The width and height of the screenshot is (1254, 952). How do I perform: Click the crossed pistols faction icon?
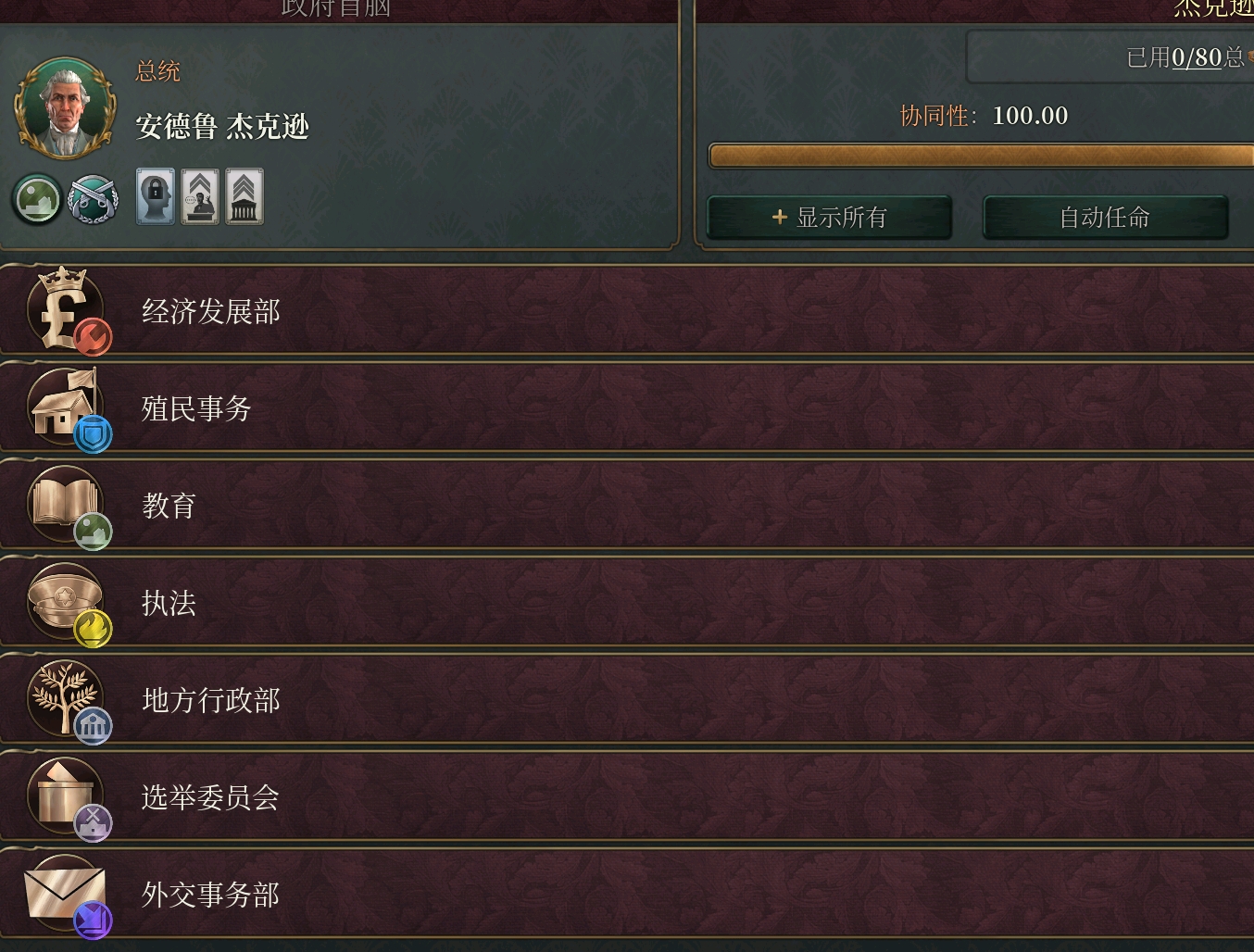pos(94,199)
